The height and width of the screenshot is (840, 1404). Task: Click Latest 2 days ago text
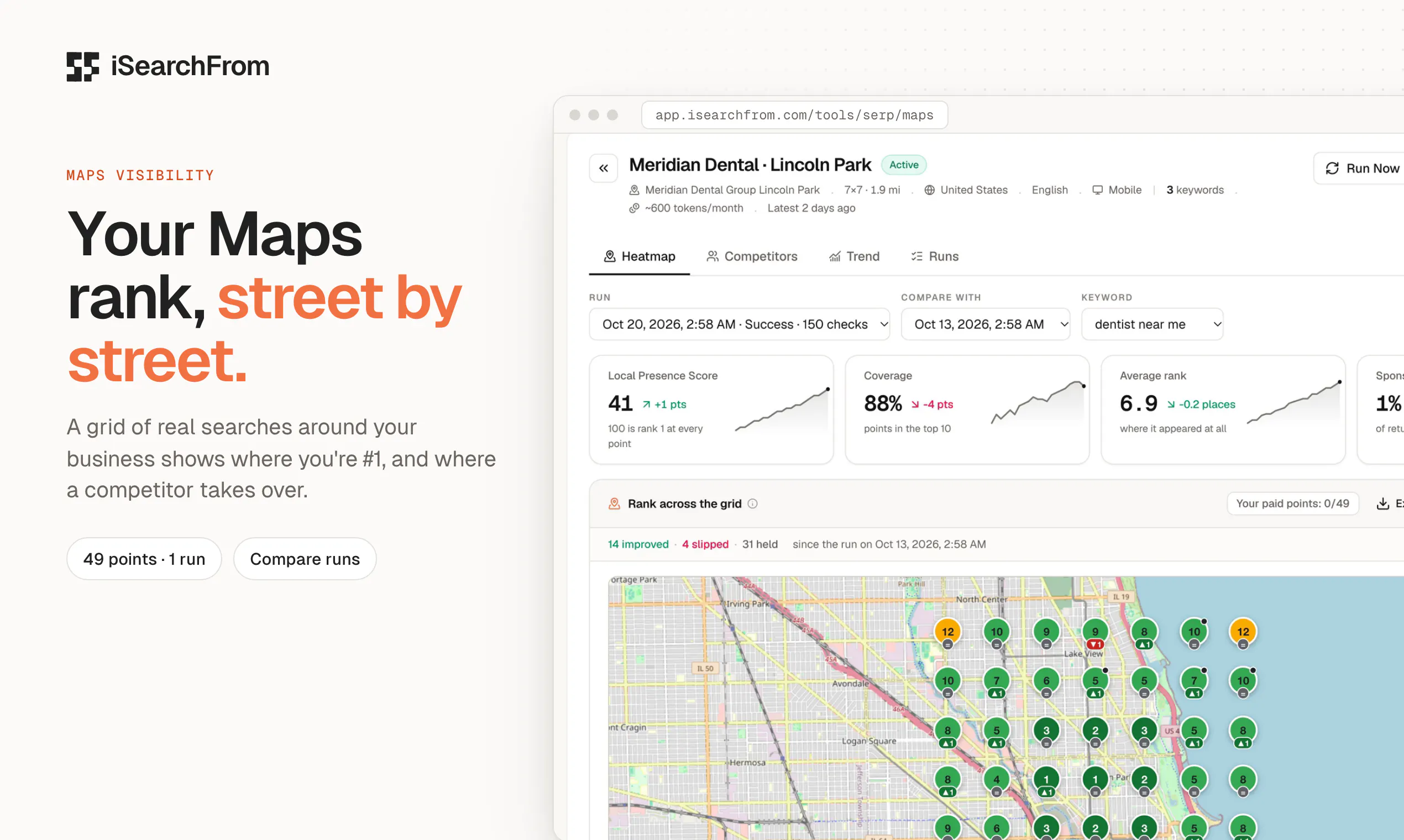click(811, 208)
